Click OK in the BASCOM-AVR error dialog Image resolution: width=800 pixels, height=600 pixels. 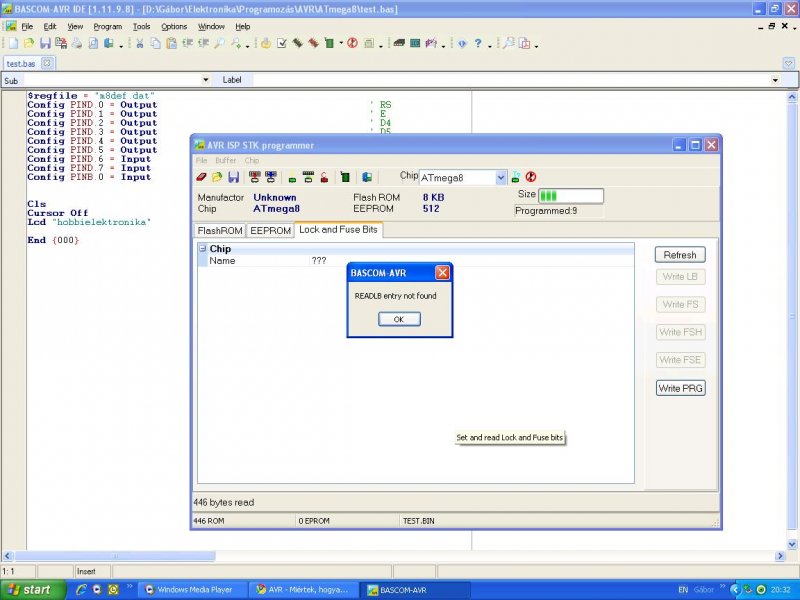point(399,319)
